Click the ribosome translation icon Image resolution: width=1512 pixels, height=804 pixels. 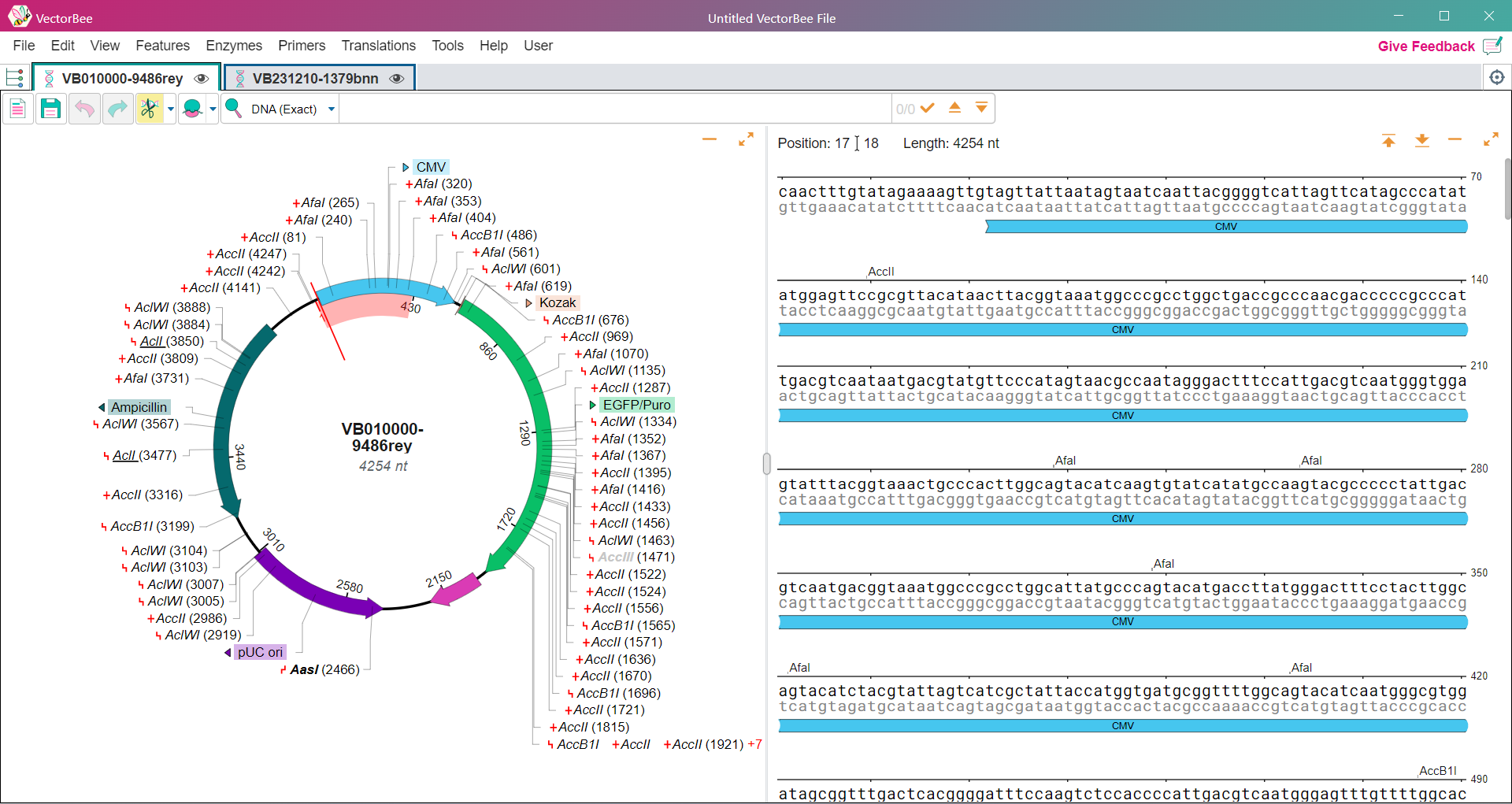(192, 109)
